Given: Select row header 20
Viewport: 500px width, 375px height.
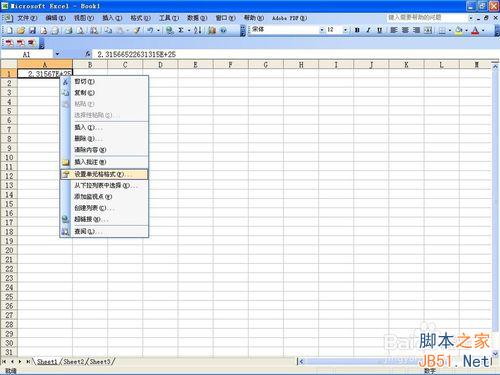Looking at the screenshot, I should pos(9,250).
